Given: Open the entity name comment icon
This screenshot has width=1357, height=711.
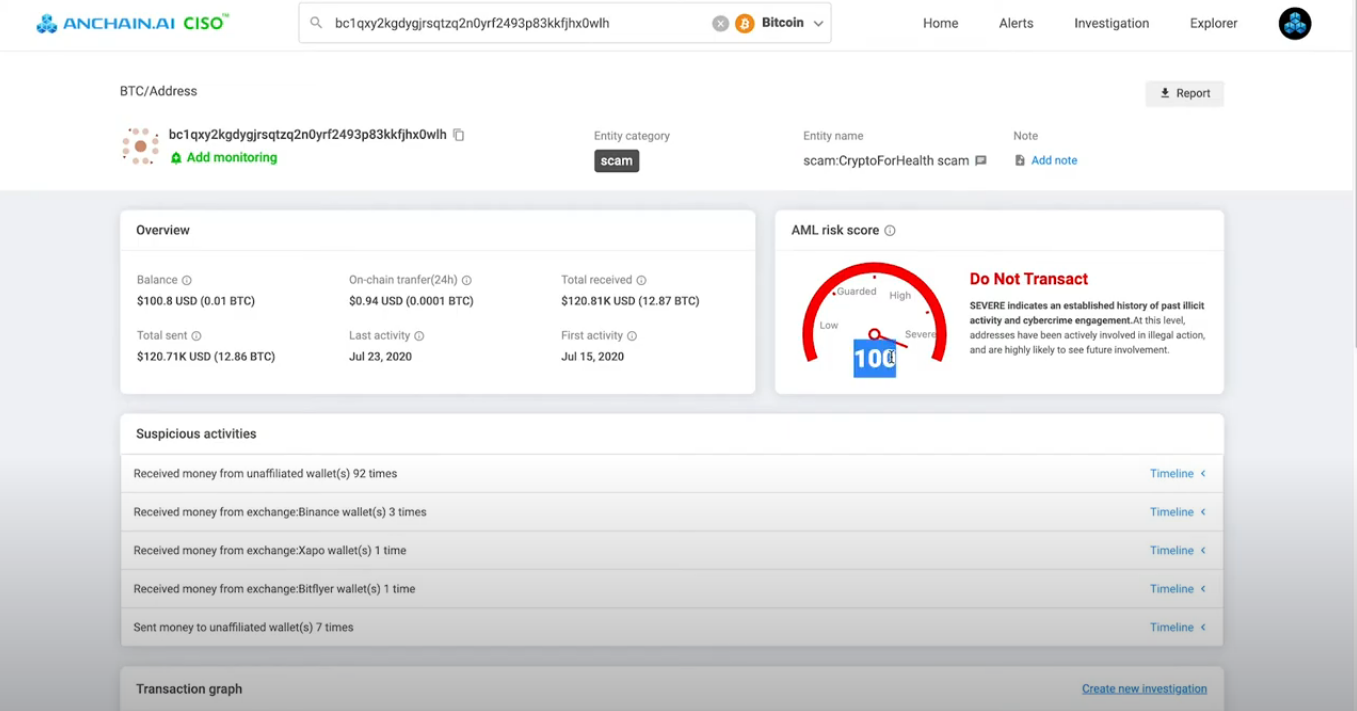Looking at the screenshot, I should (981, 161).
